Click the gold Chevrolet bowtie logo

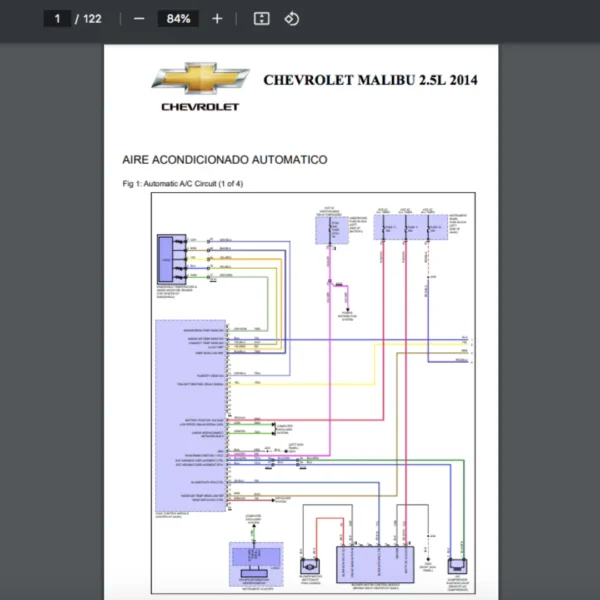(x=200, y=80)
